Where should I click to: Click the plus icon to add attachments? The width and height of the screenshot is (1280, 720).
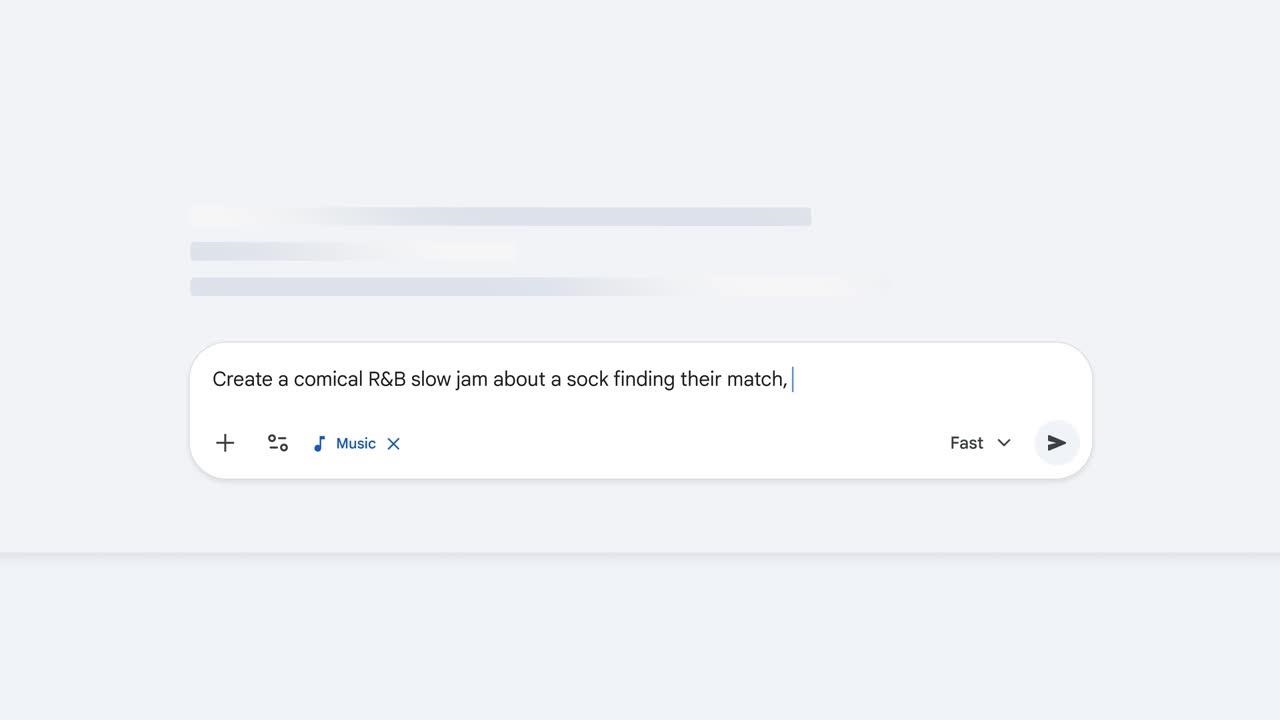point(225,443)
